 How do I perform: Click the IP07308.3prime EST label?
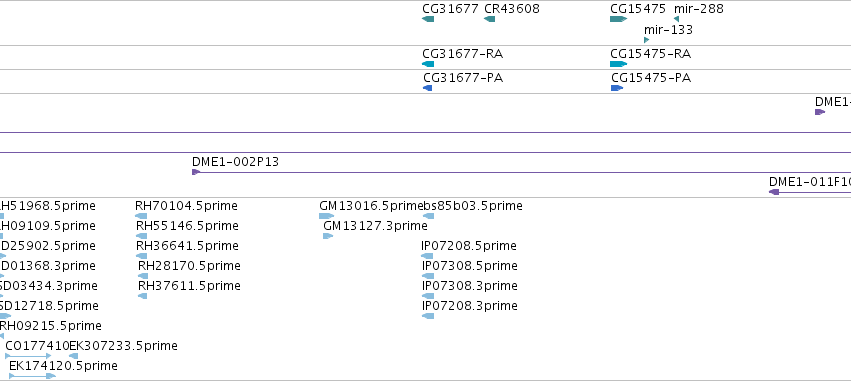469,285
